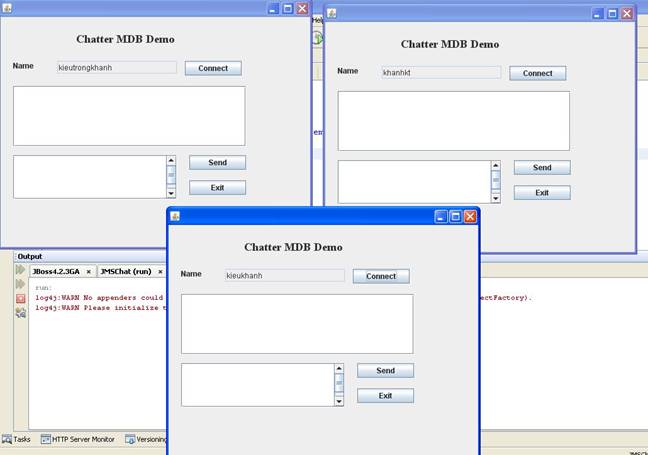Click the scrollbar thumb in khanhkt message box

(x=496, y=180)
